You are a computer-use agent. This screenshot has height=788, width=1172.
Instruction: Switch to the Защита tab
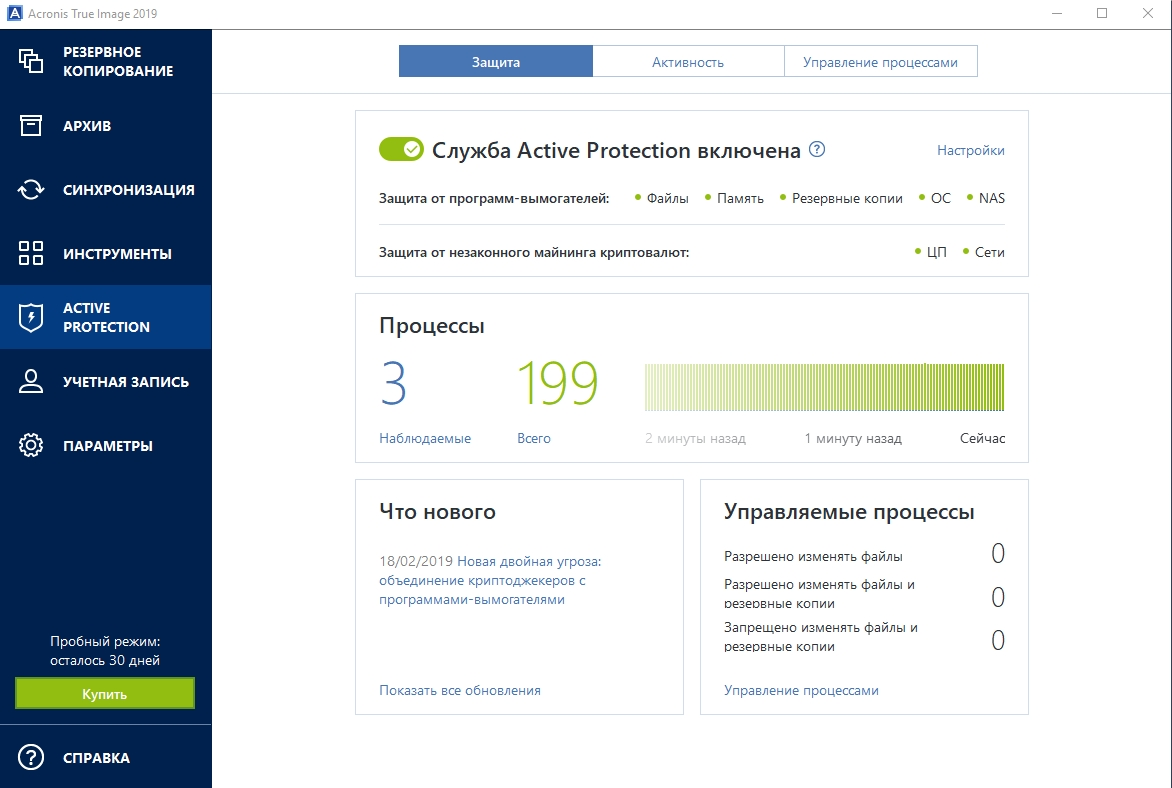click(496, 61)
